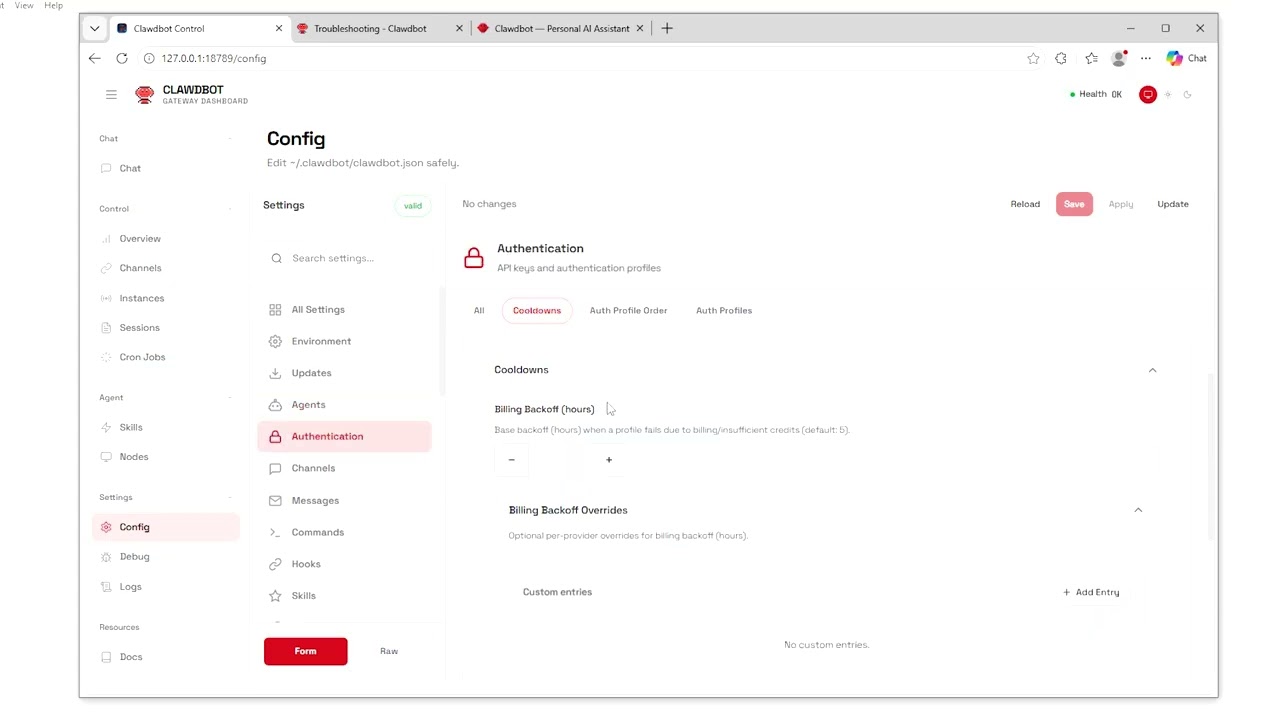Click the Update button
Image resolution: width=1280 pixels, height=720 pixels.
(x=1173, y=204)
